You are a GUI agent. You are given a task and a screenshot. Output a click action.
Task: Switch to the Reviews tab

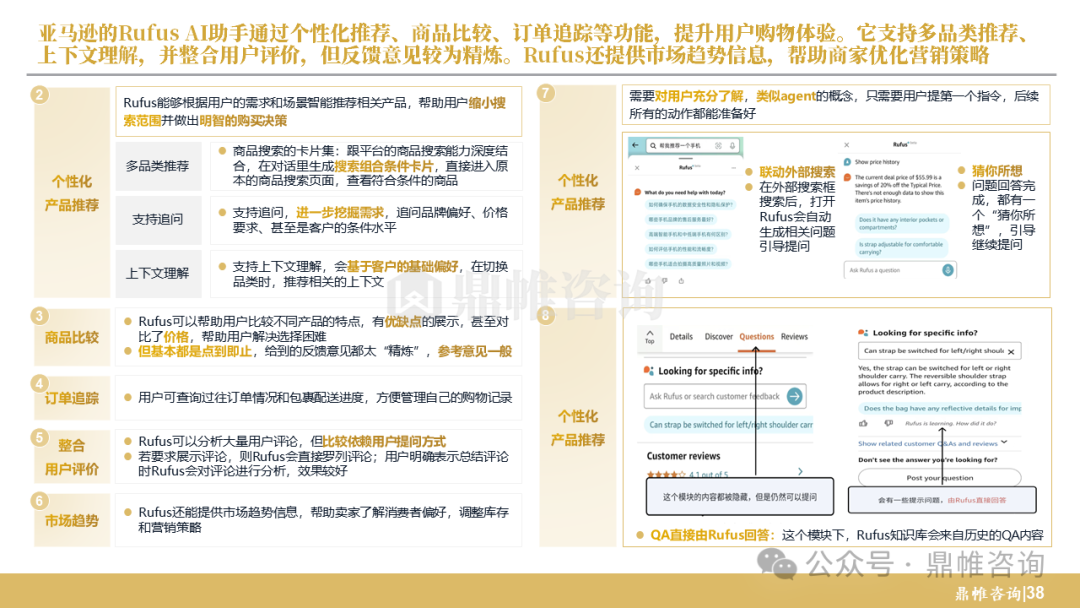pos(794,337)
